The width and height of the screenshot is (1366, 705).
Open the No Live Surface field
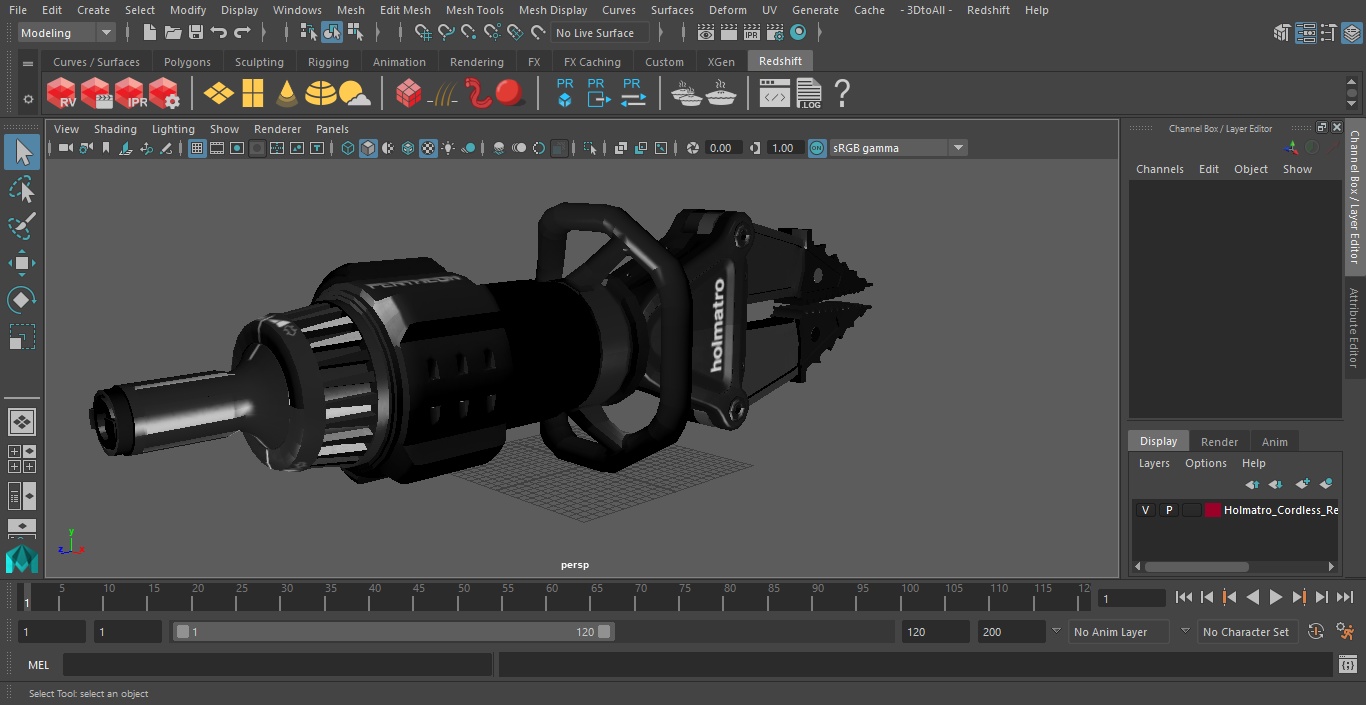click(x=600, y=33)
